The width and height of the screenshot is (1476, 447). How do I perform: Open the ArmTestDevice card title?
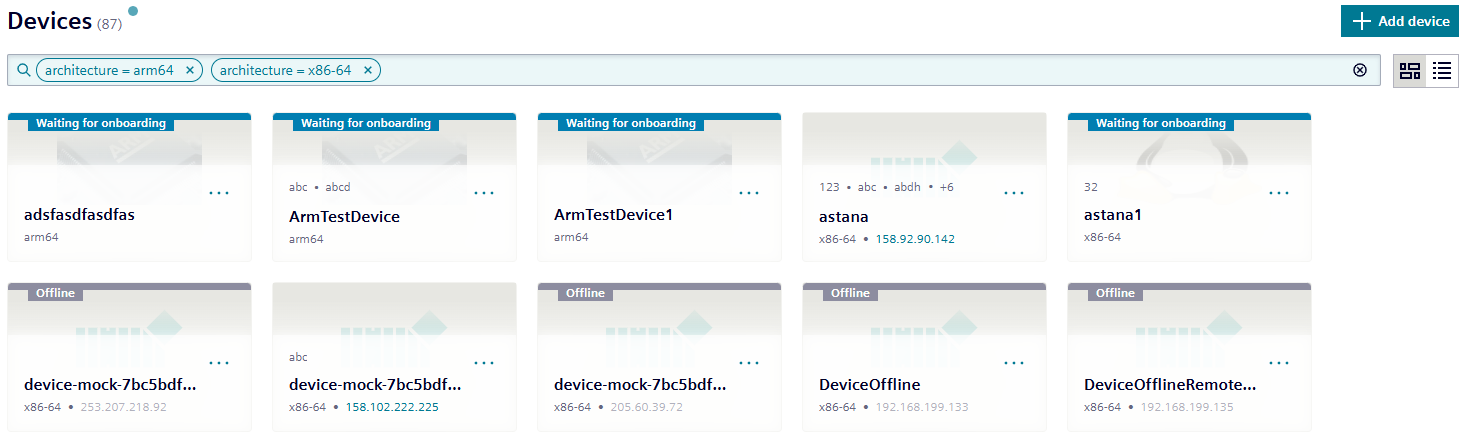344,217
